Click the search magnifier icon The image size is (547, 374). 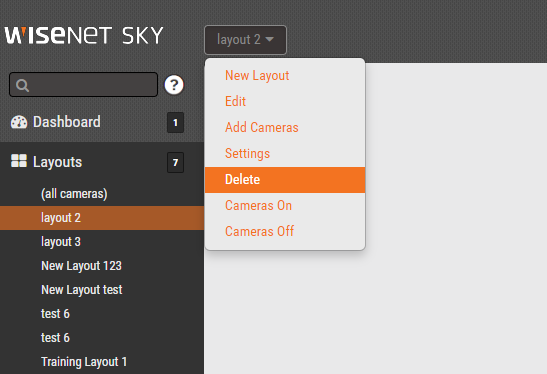tap(22, 85)
